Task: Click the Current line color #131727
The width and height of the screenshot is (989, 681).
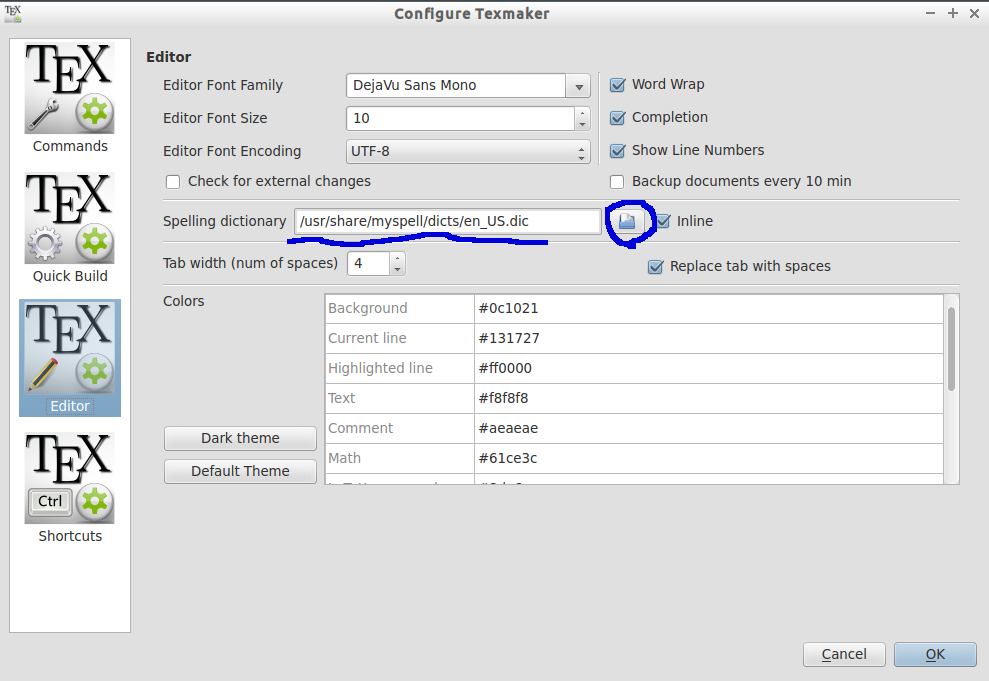Action: pyautogui.click(x=708, y=339)
